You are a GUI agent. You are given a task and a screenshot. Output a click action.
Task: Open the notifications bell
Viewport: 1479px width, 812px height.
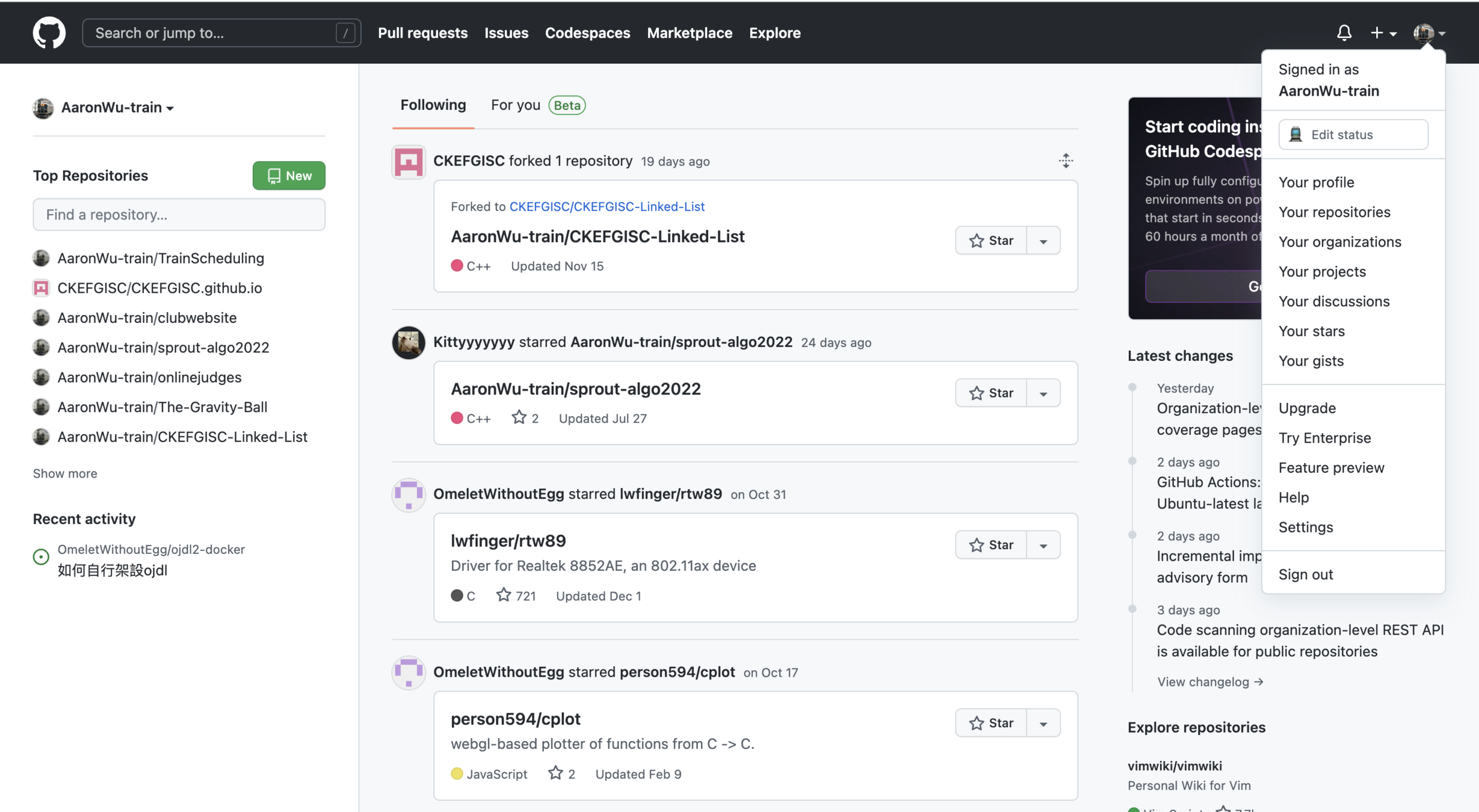(x=1344, y=32)
